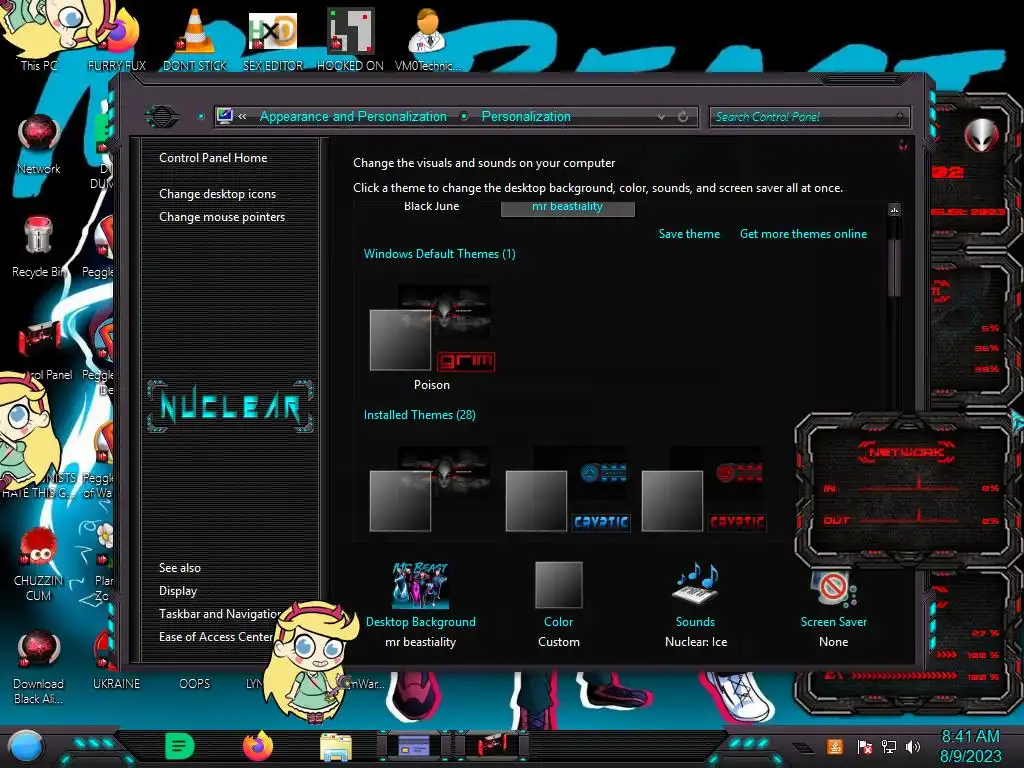Open the Sounds settings icon
1024x768 pixels.
pos(696,585)
